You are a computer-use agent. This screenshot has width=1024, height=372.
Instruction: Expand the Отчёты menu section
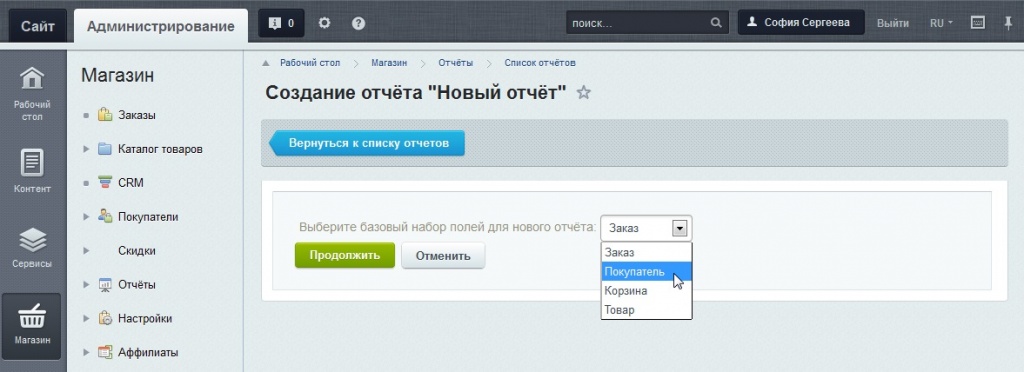(x=86, y=285)
